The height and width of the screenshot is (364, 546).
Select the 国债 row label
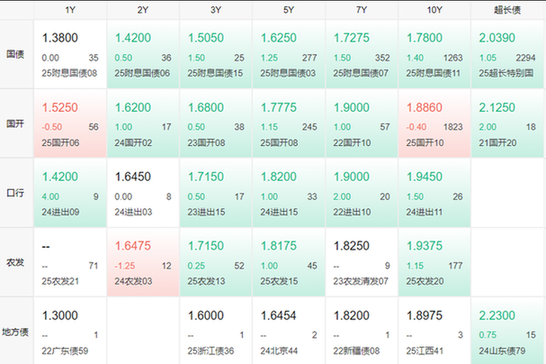[x=15, y=54]
